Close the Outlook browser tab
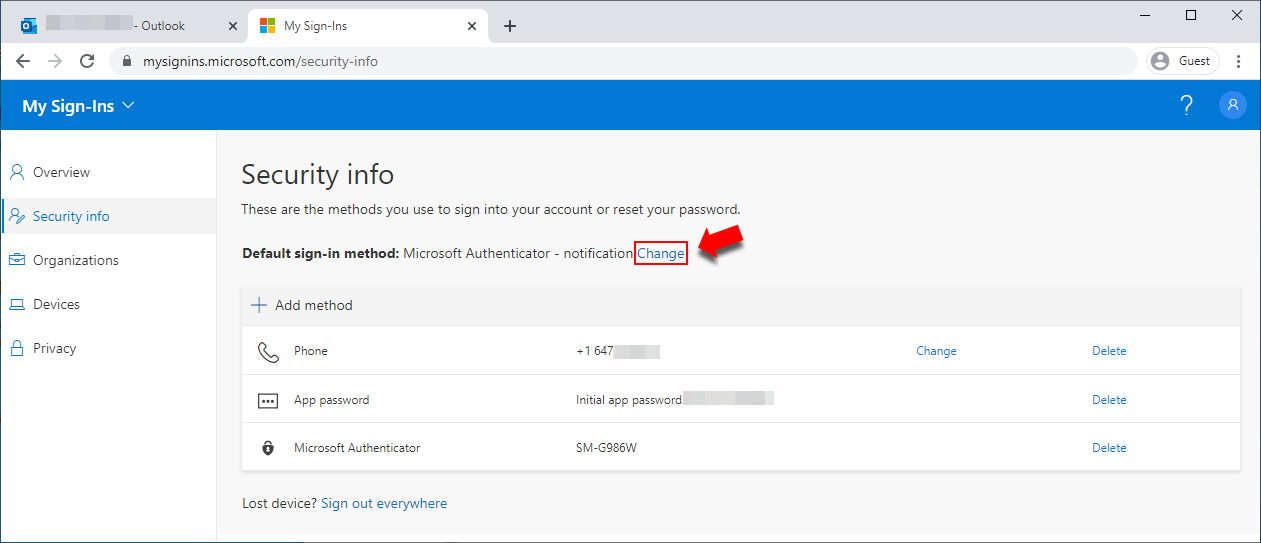This screenshot has height=543, width=1261. [x=233, y=26]
